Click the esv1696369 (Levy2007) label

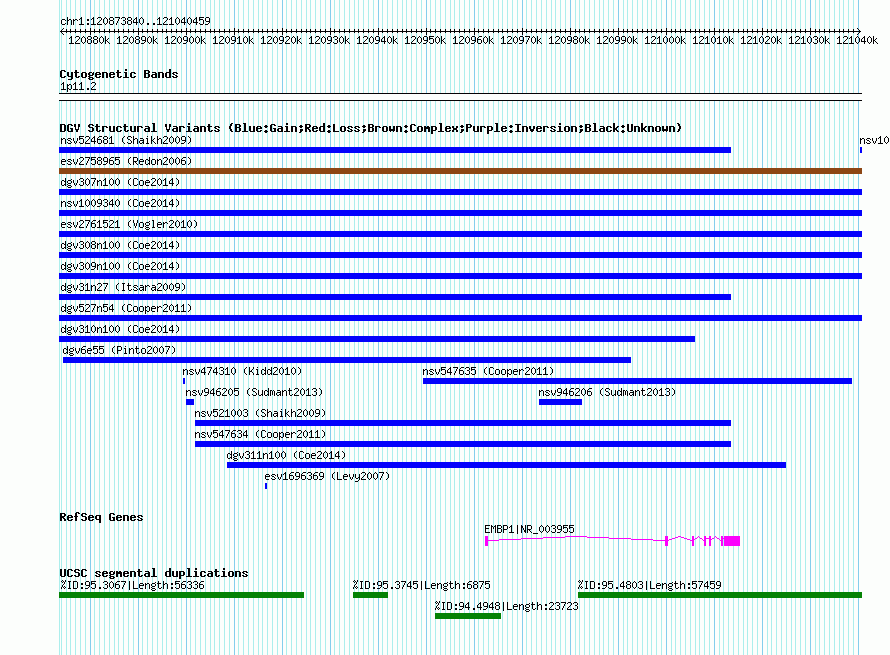[x=327, y=476]
